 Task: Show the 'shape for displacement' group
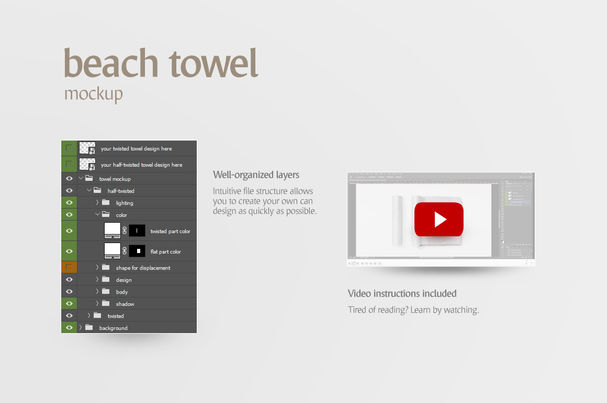pyautogui.click(x=69, y=268)
